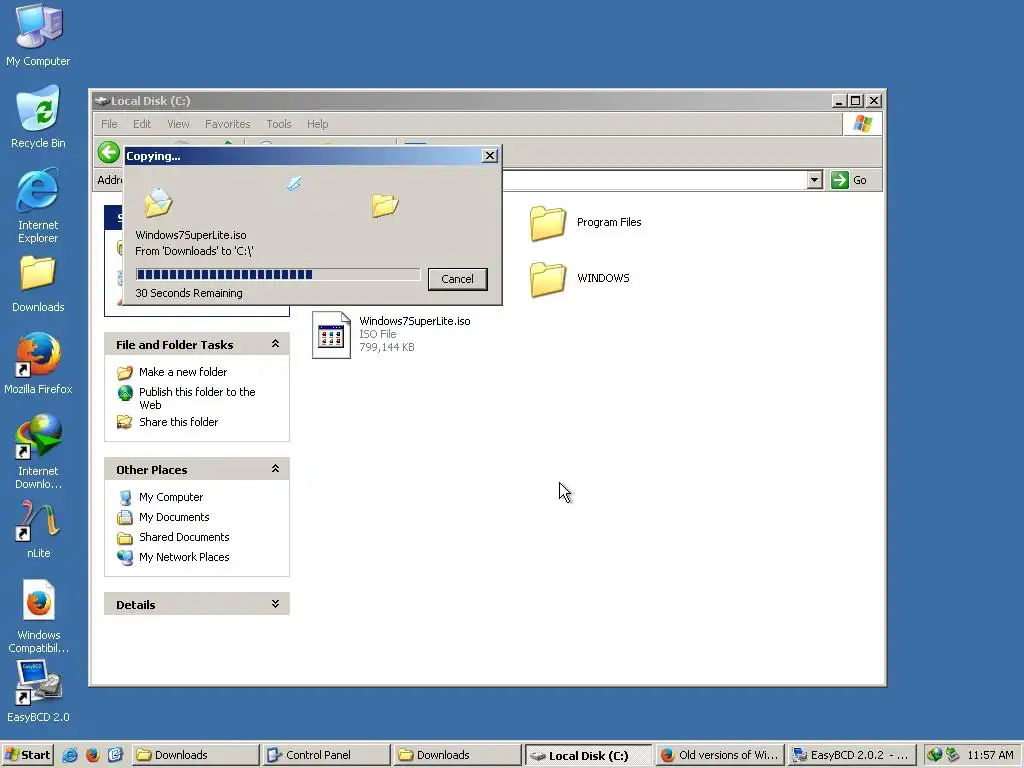Switch to Old versions of Wi... taskbar button
This screenshot has height=768, width=1024.
(720, 755)
